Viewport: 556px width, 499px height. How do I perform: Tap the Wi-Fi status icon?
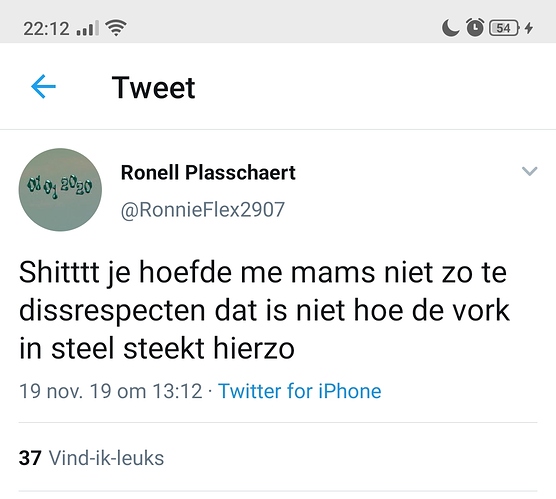coord(116,28)
